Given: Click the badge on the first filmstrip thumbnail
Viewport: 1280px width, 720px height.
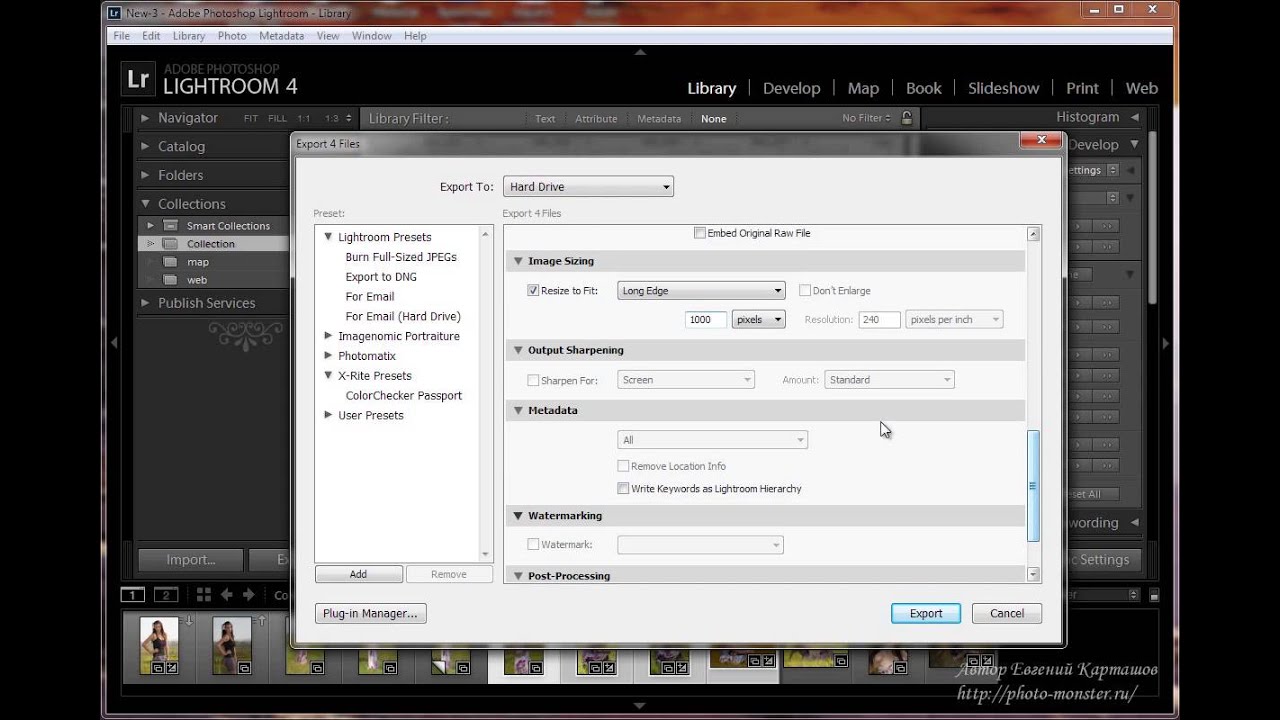Looking at the screenshot, I should 159,667.
